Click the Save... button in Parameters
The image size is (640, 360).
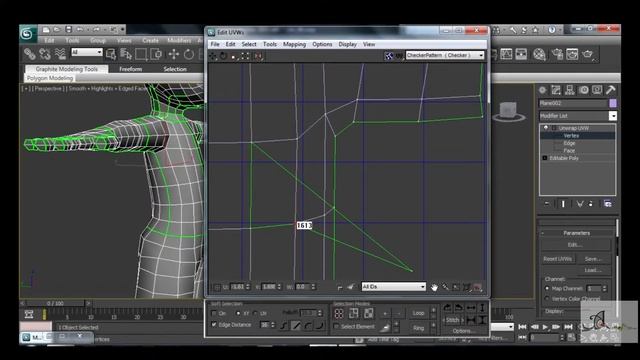(x=593, y=259)
